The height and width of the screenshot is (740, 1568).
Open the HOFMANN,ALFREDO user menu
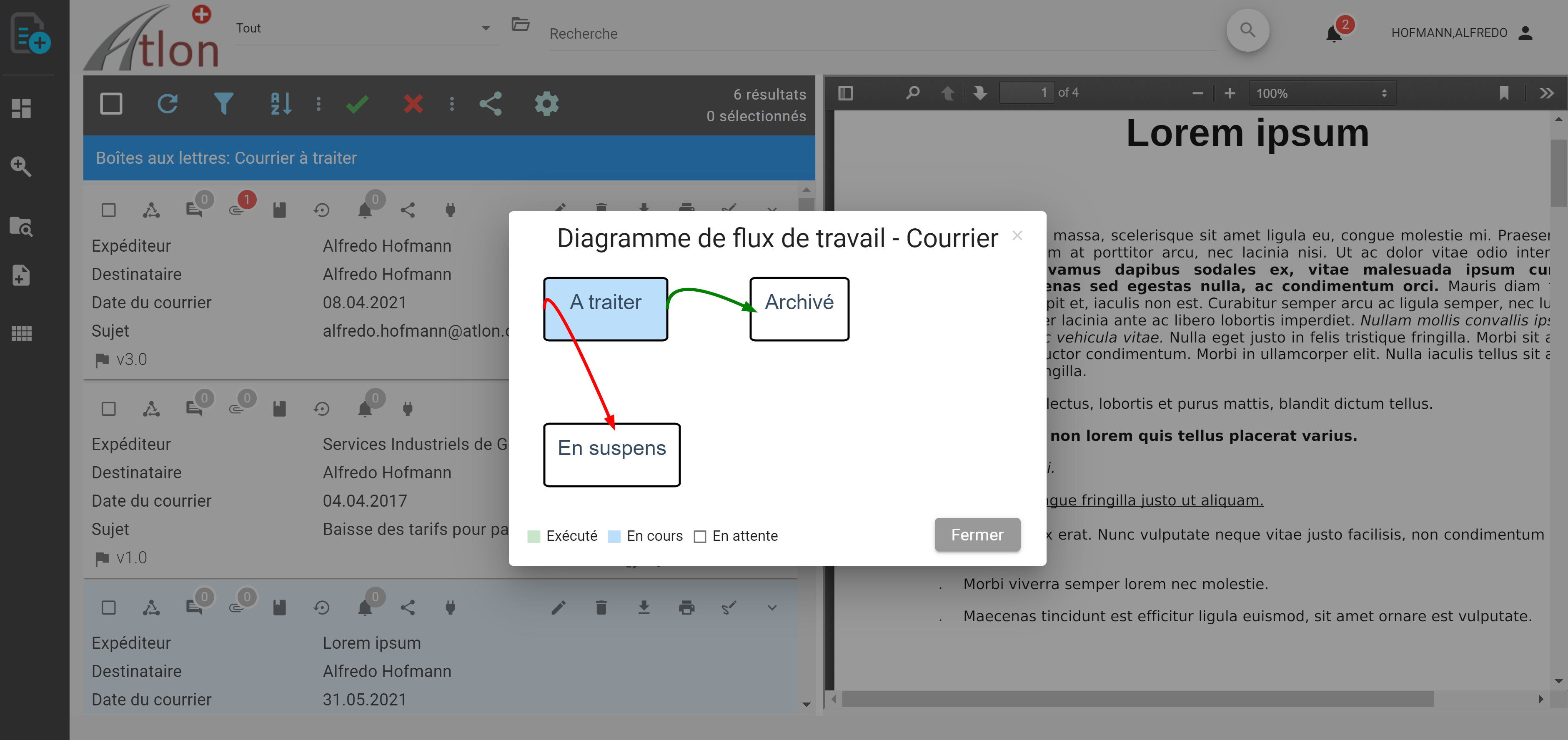click(x=1461, y=33)
